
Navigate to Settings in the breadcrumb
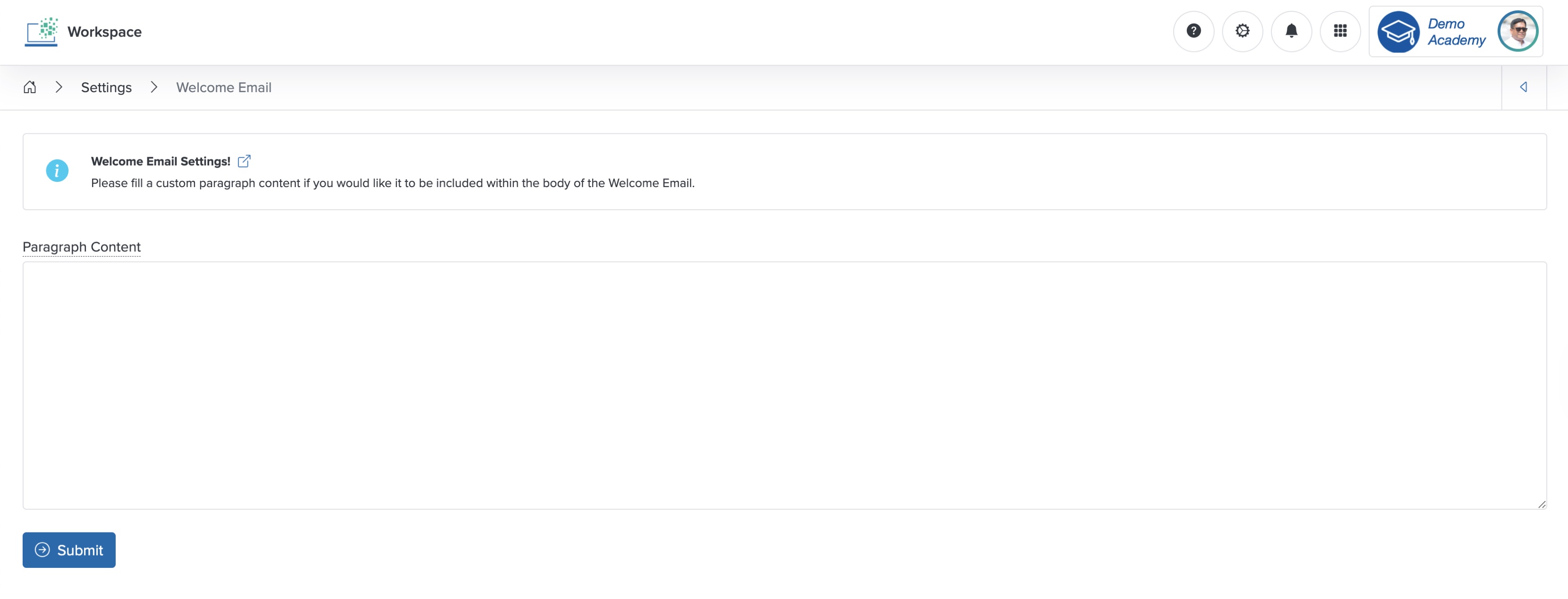(x=107, y=87)
